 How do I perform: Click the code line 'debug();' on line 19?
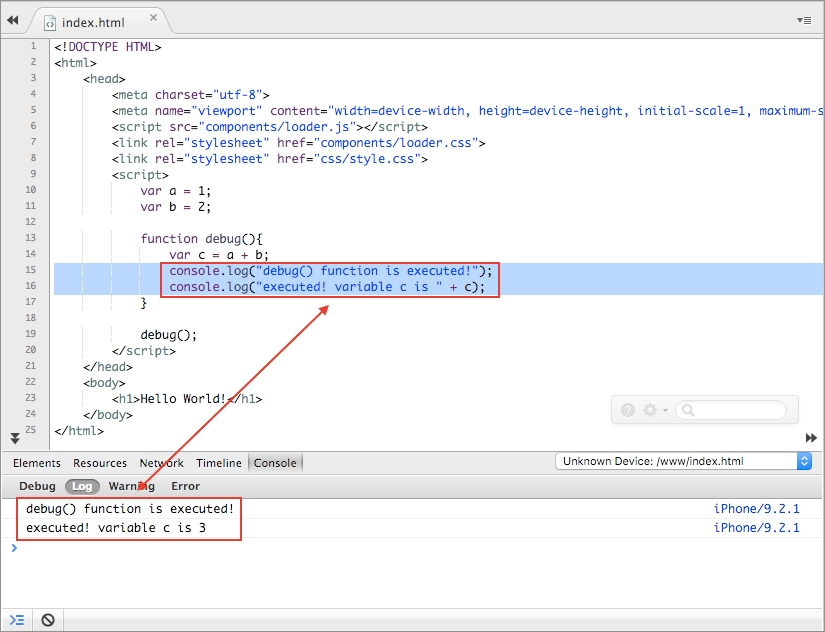click(169, 335)
